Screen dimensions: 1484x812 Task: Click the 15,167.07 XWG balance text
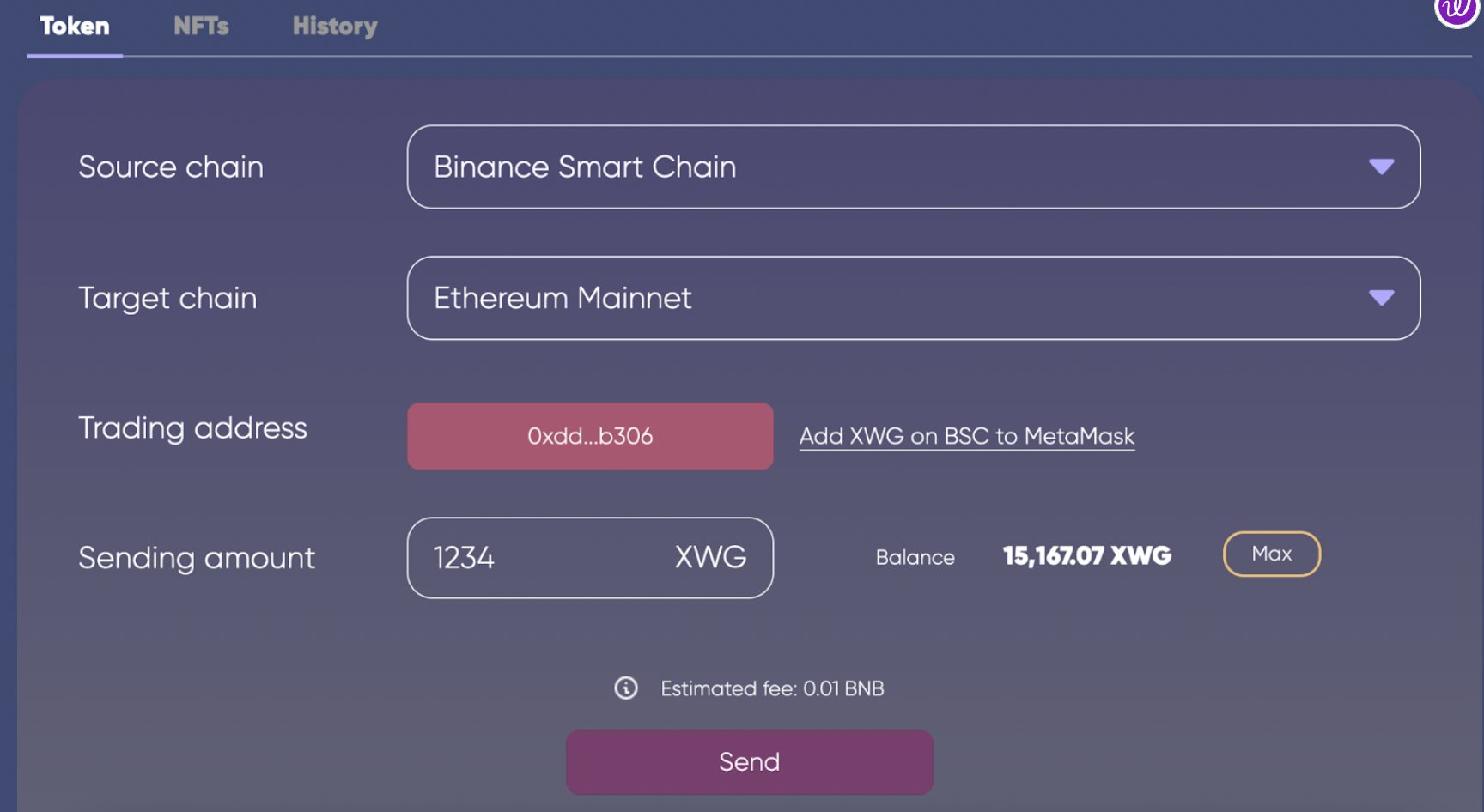(1087, 556)
